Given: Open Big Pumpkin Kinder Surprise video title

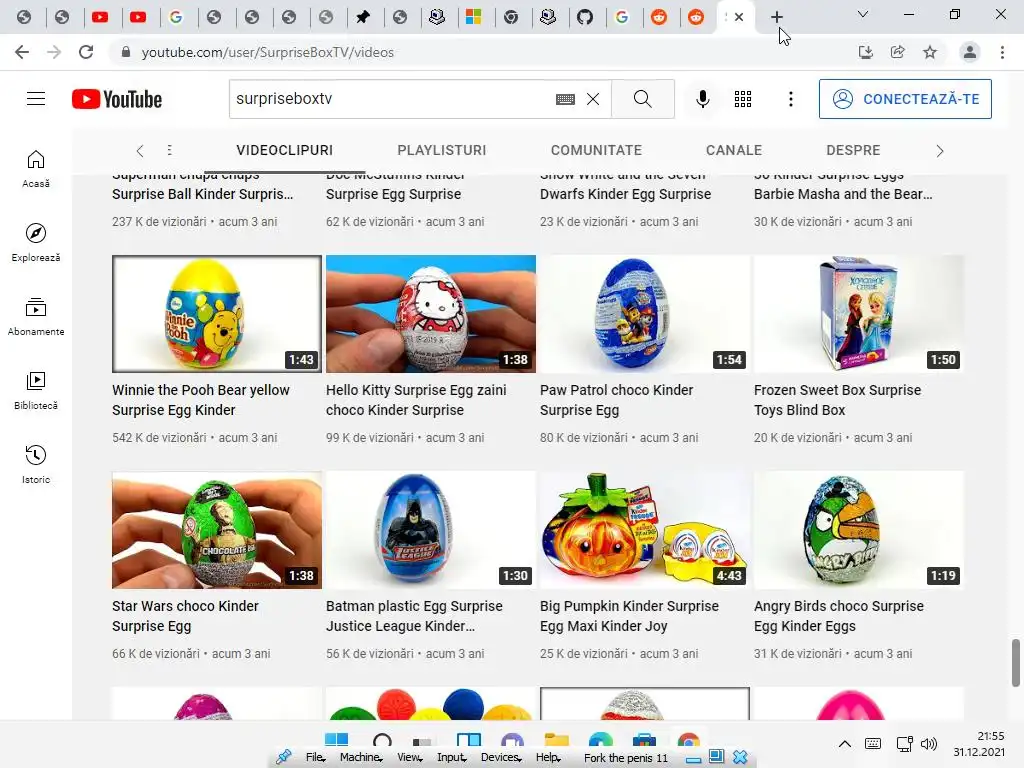Looking at the screenshot, I should [630, 616].
